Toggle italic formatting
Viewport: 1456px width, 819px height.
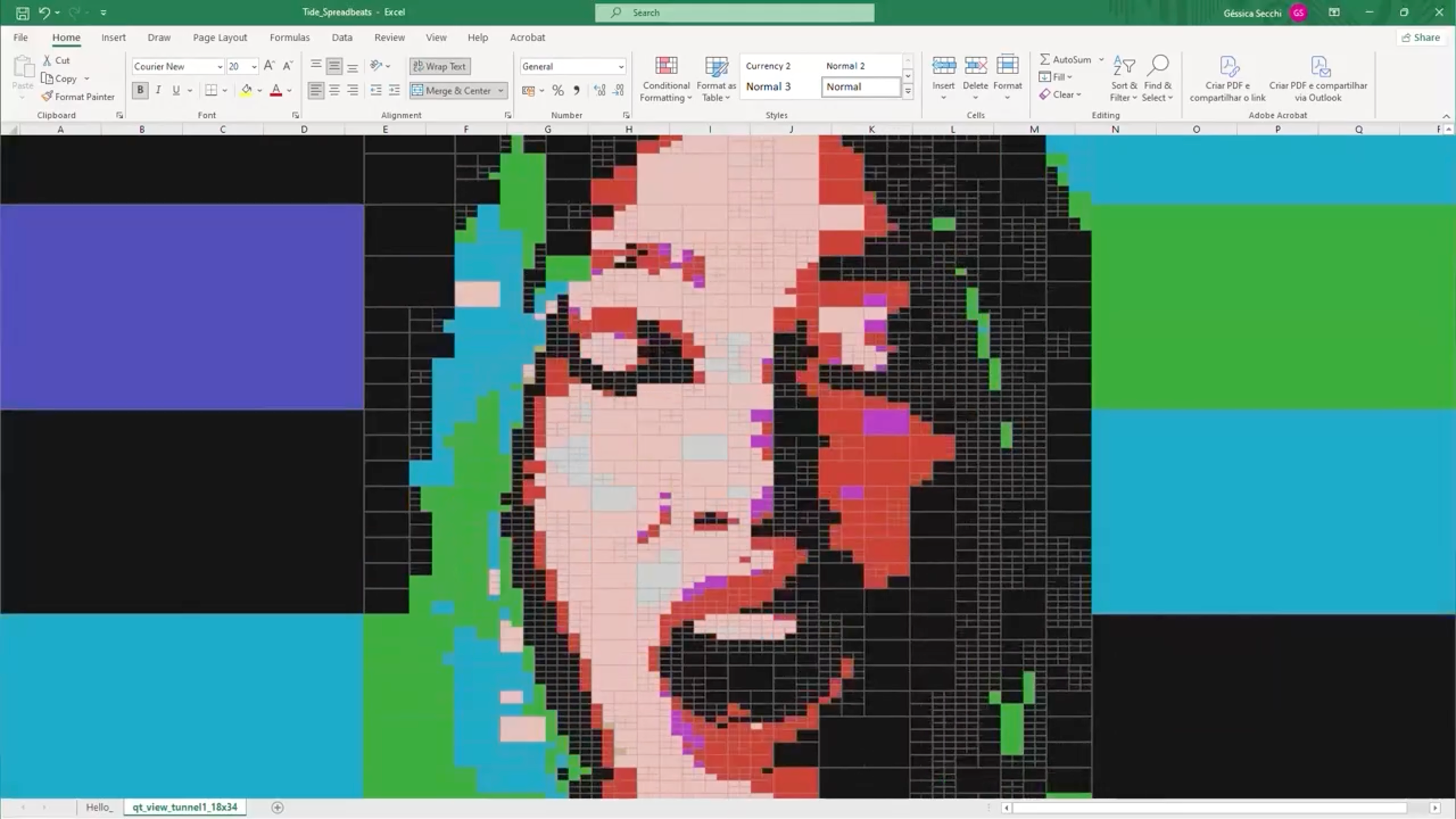click(x=158, y=90)
